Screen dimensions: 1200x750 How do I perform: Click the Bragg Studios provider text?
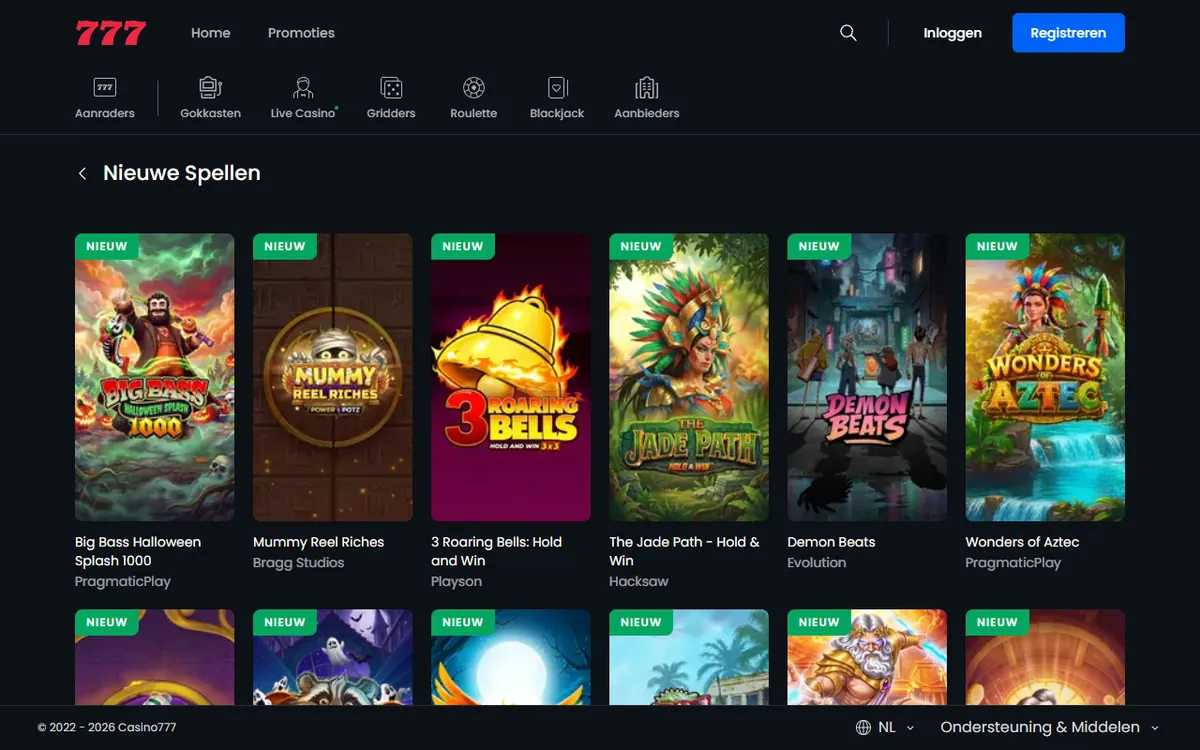click(x=298, y=563)
